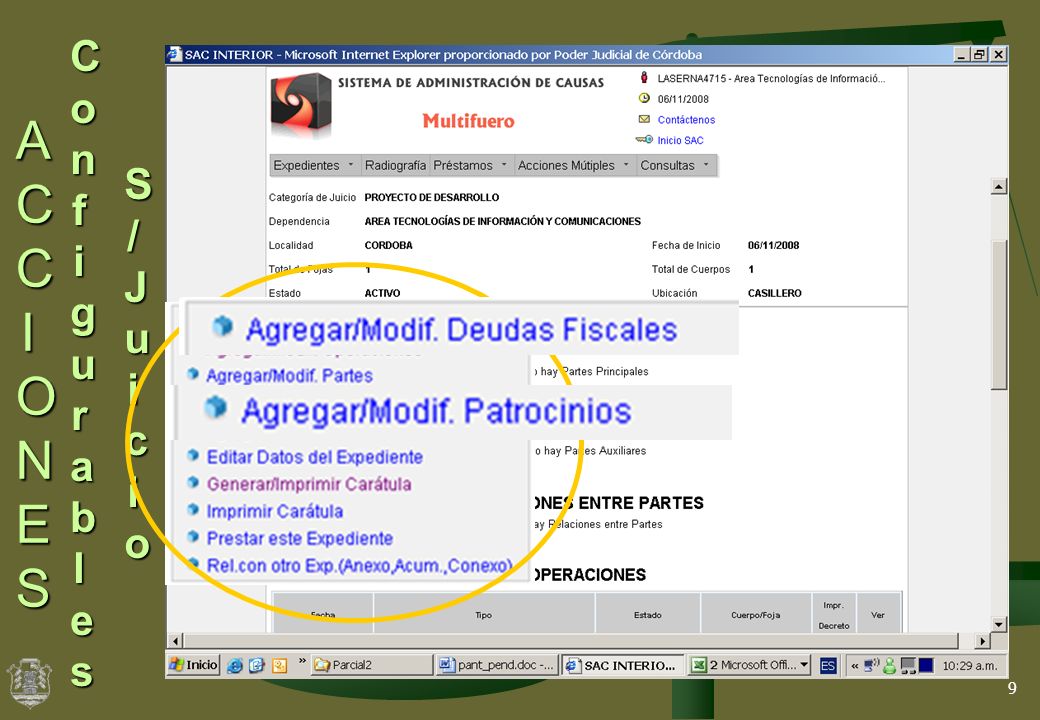Click the cube bullet beside Deudas Fiscales

click(222, 326)
